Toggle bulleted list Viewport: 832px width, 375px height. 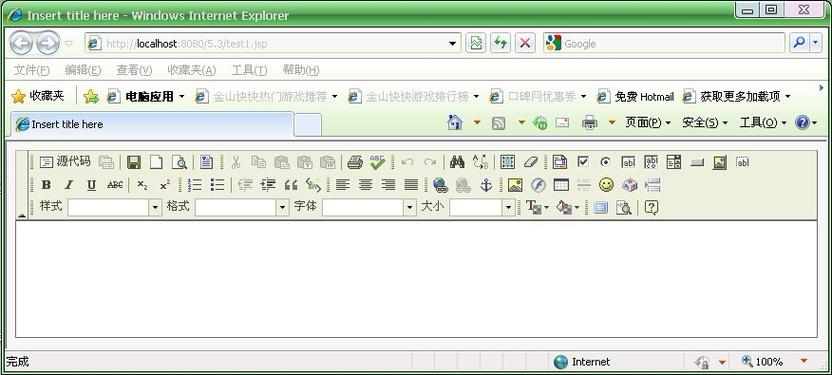point(218,185)
